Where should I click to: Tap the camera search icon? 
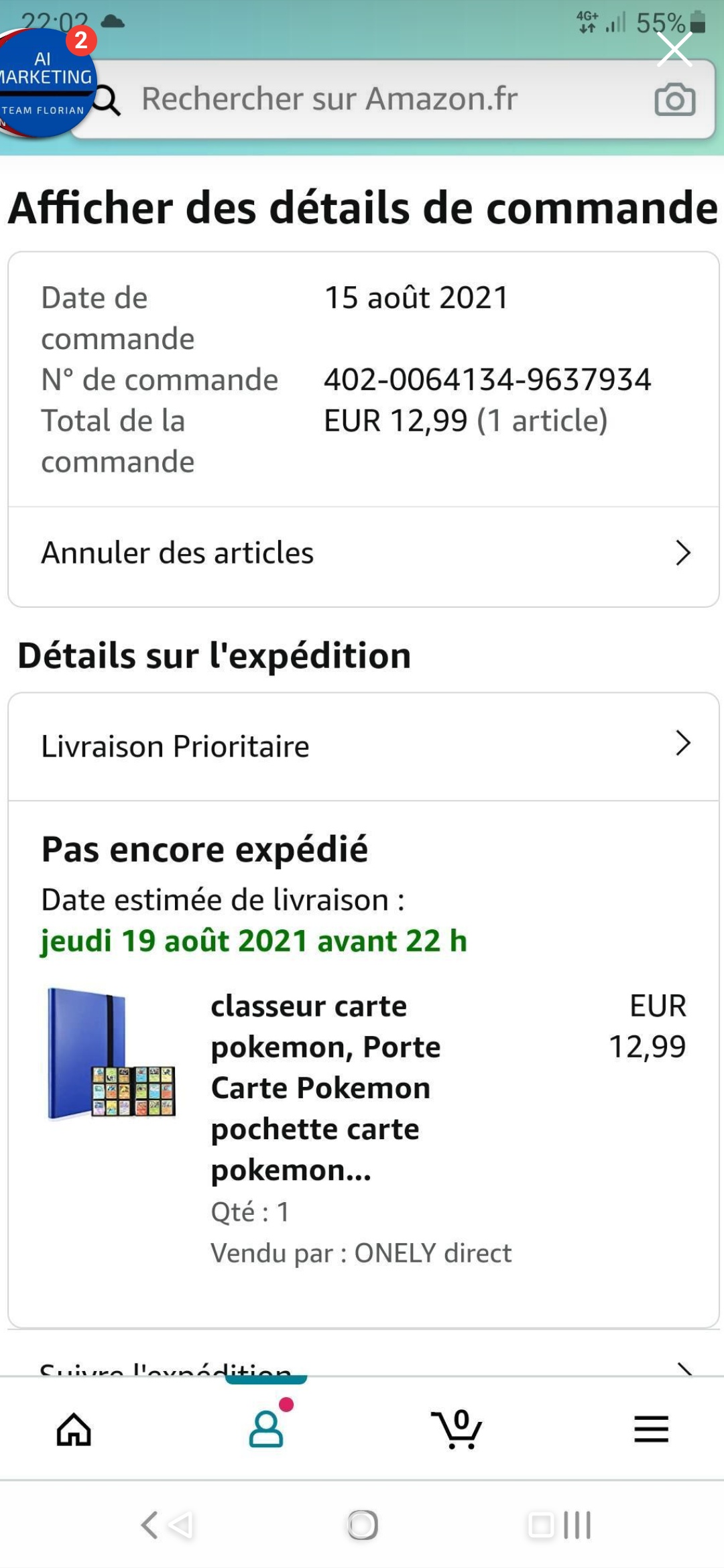click(674, 100)
